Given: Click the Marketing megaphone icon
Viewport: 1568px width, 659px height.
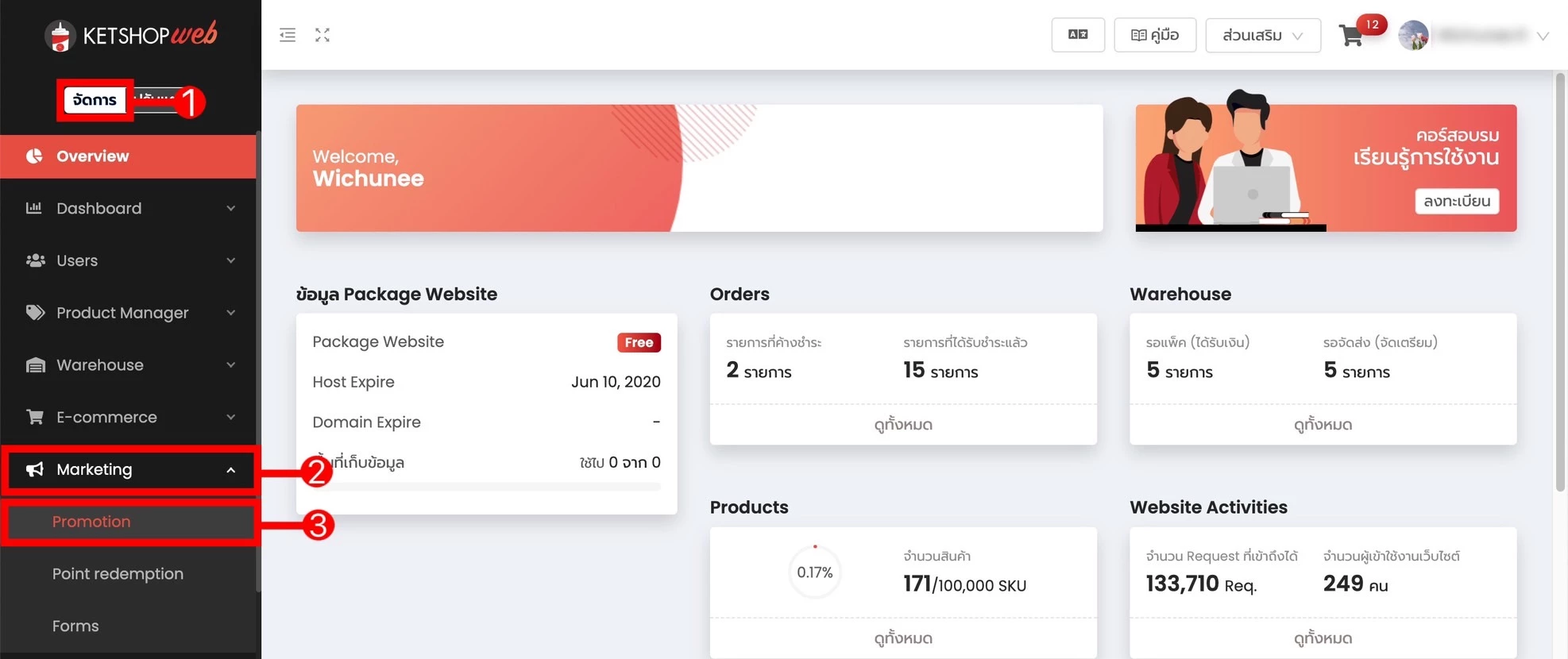Looking at the screenshot, I should tap(35, 469).
